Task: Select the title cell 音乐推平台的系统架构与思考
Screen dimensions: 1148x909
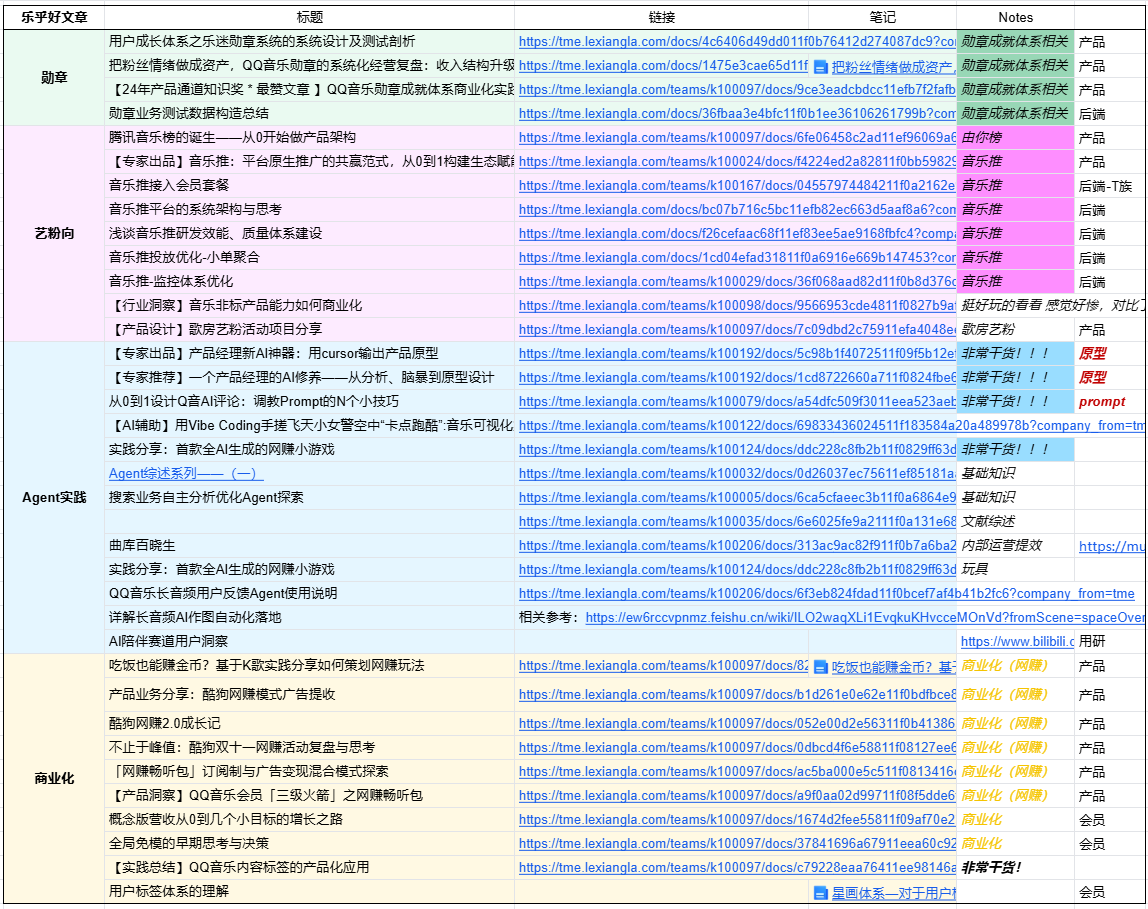Action: (310, 209)
